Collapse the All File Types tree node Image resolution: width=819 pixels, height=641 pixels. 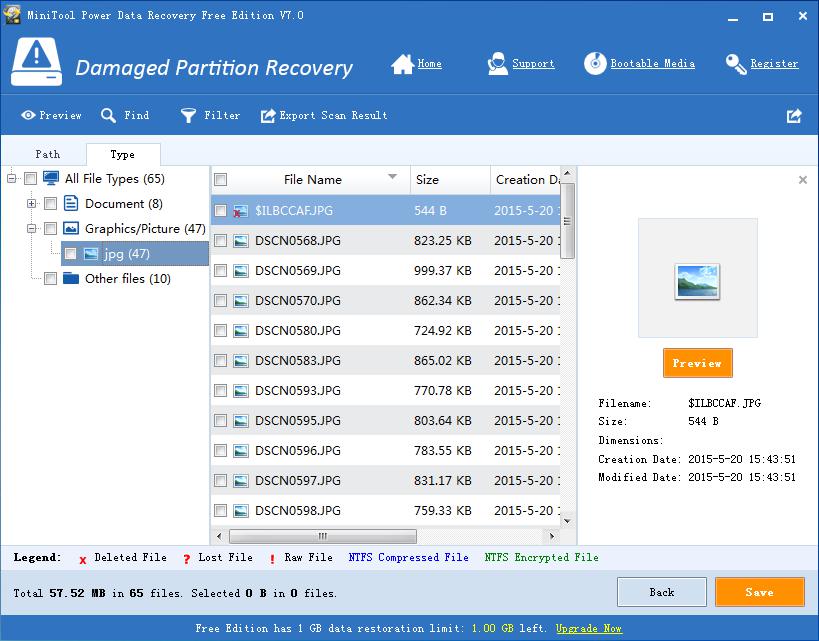pos(11,179)
